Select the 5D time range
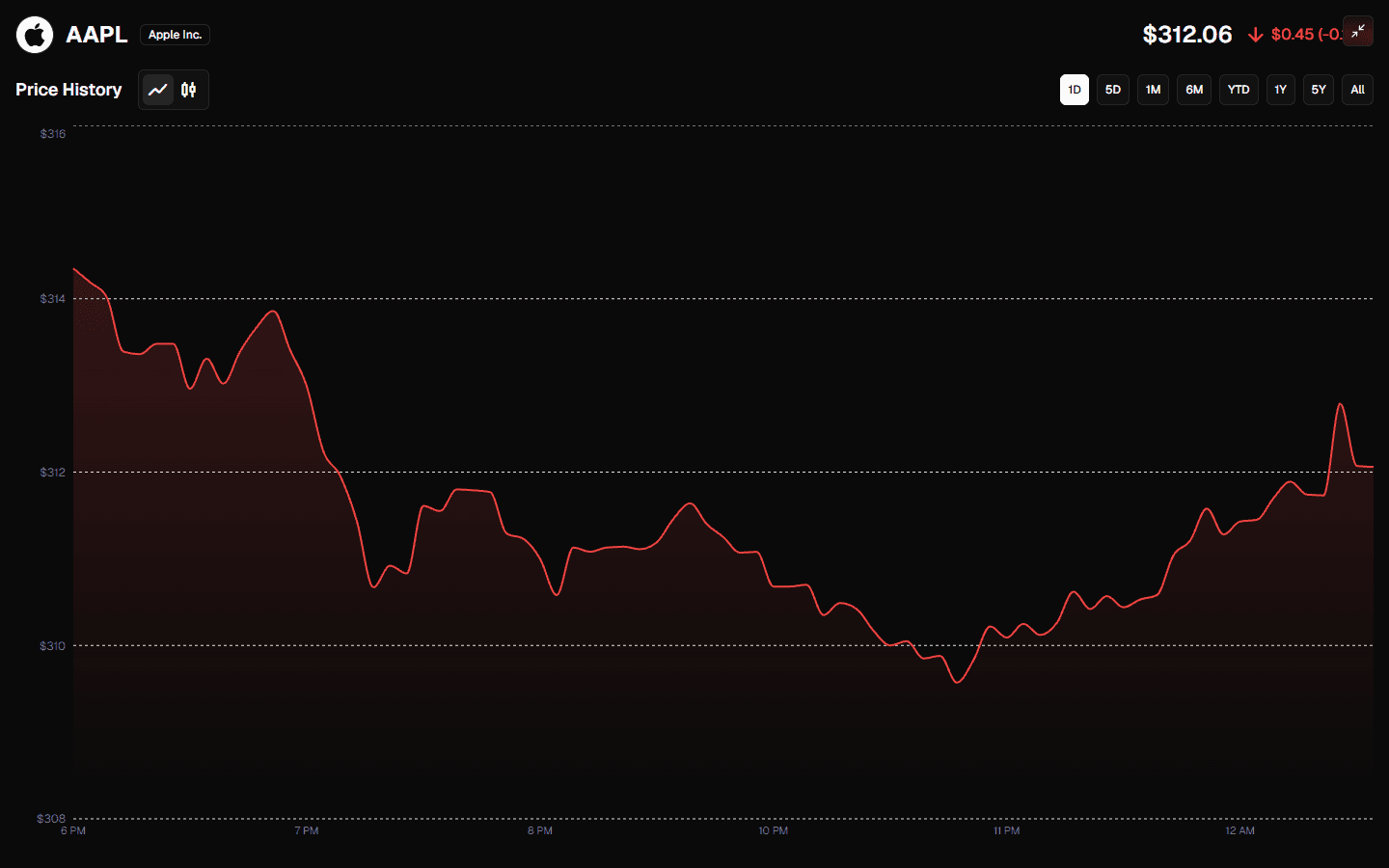 point(1113,90)
